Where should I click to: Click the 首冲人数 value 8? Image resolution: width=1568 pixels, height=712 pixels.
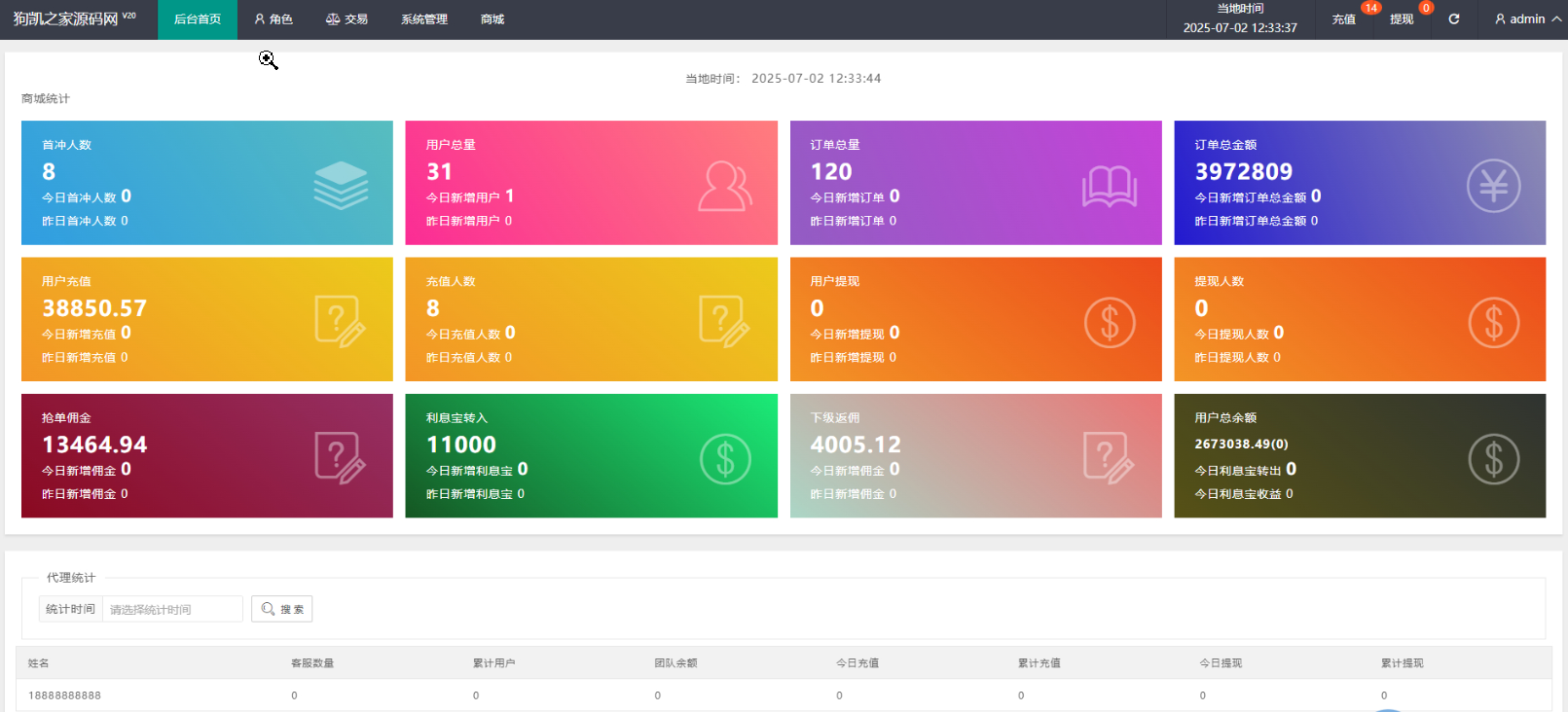[x=49, y=172]
